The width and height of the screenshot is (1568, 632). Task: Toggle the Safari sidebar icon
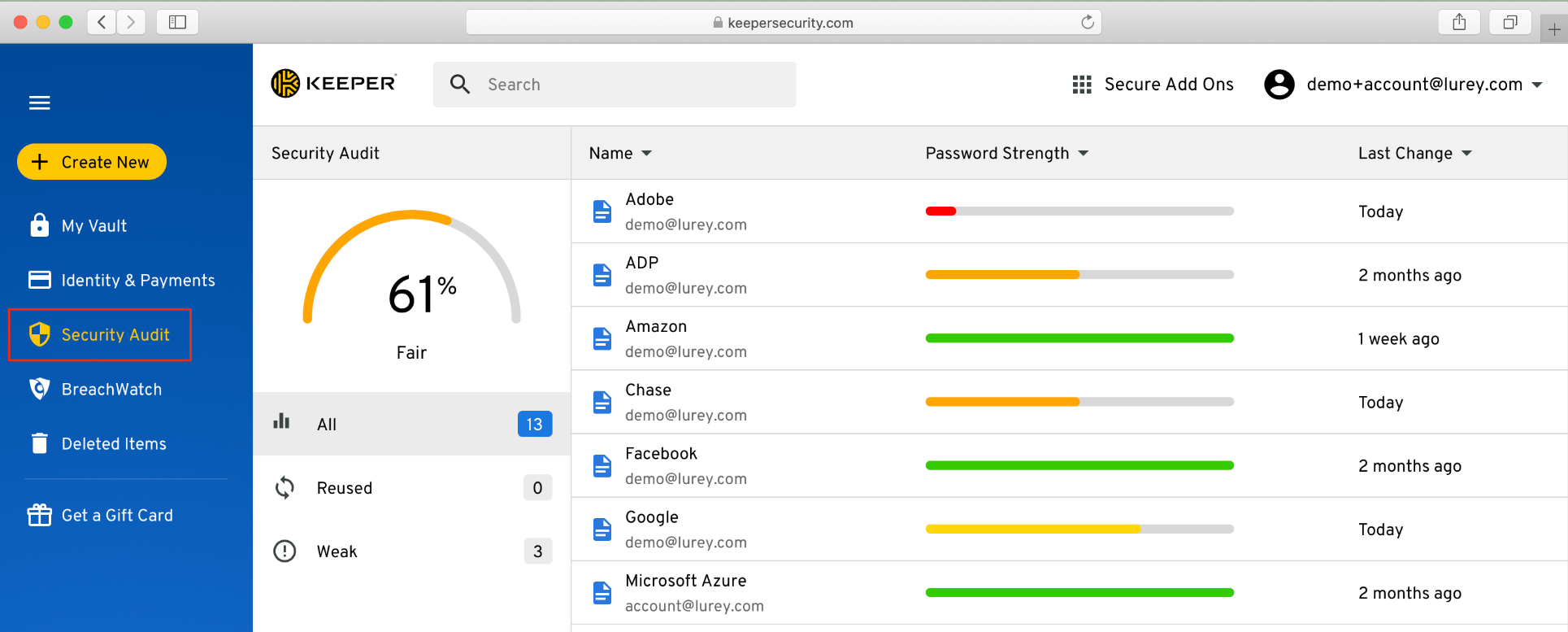coord(177,22)
